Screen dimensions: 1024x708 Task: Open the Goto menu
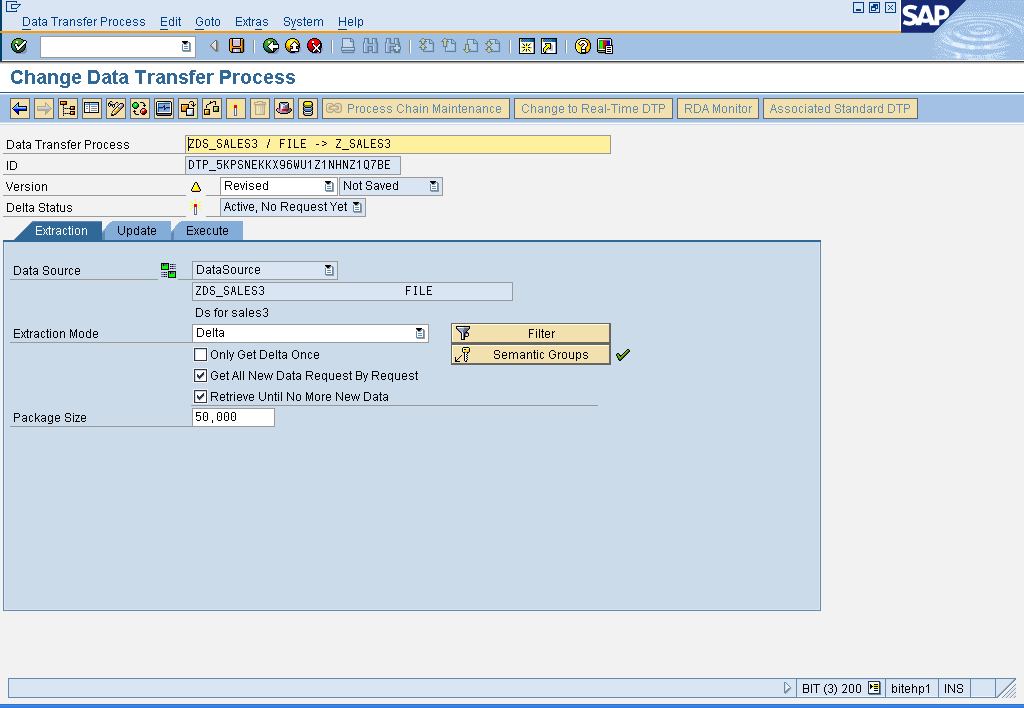[x=208, y=22]
